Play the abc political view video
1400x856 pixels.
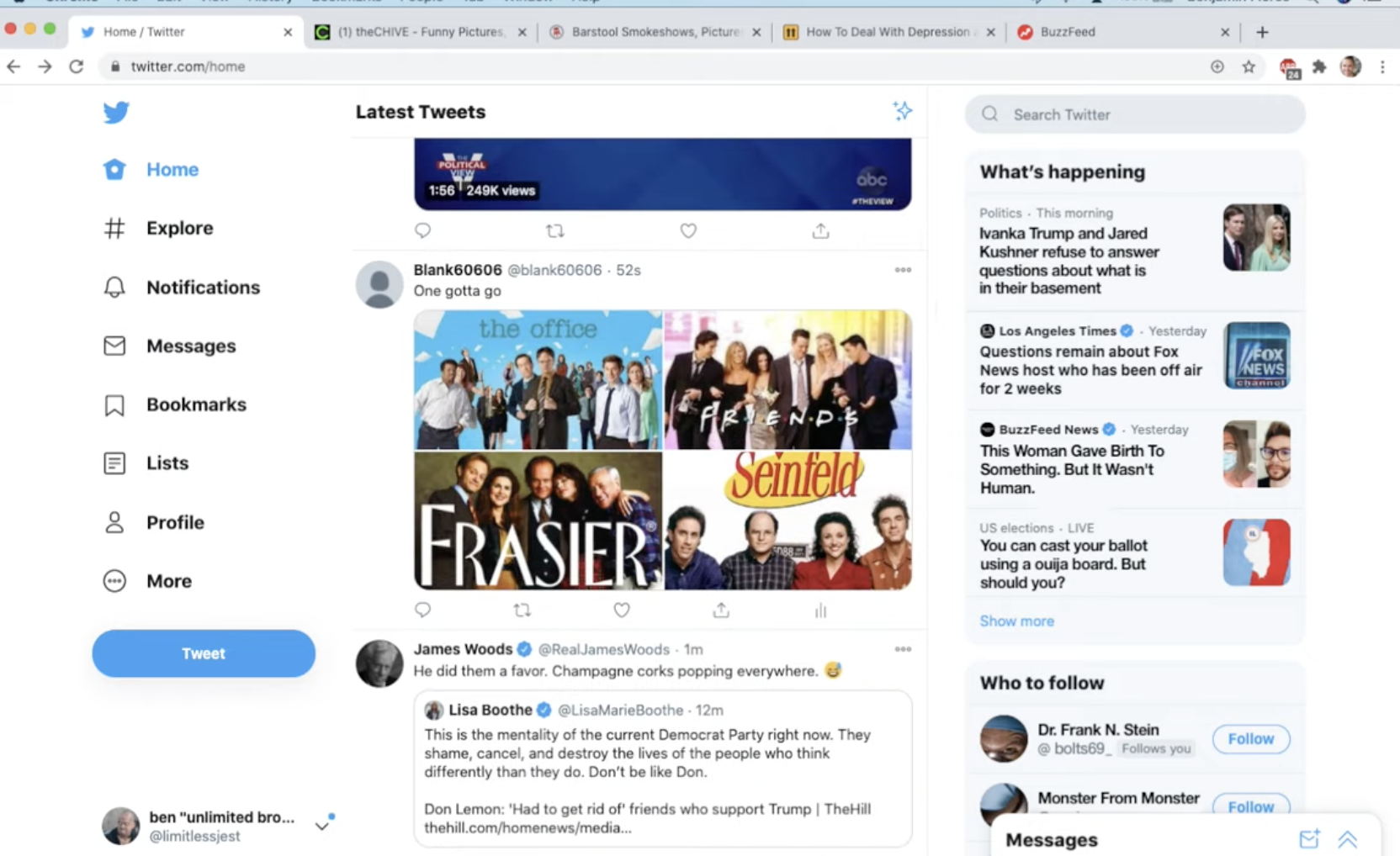coord(663,174)
